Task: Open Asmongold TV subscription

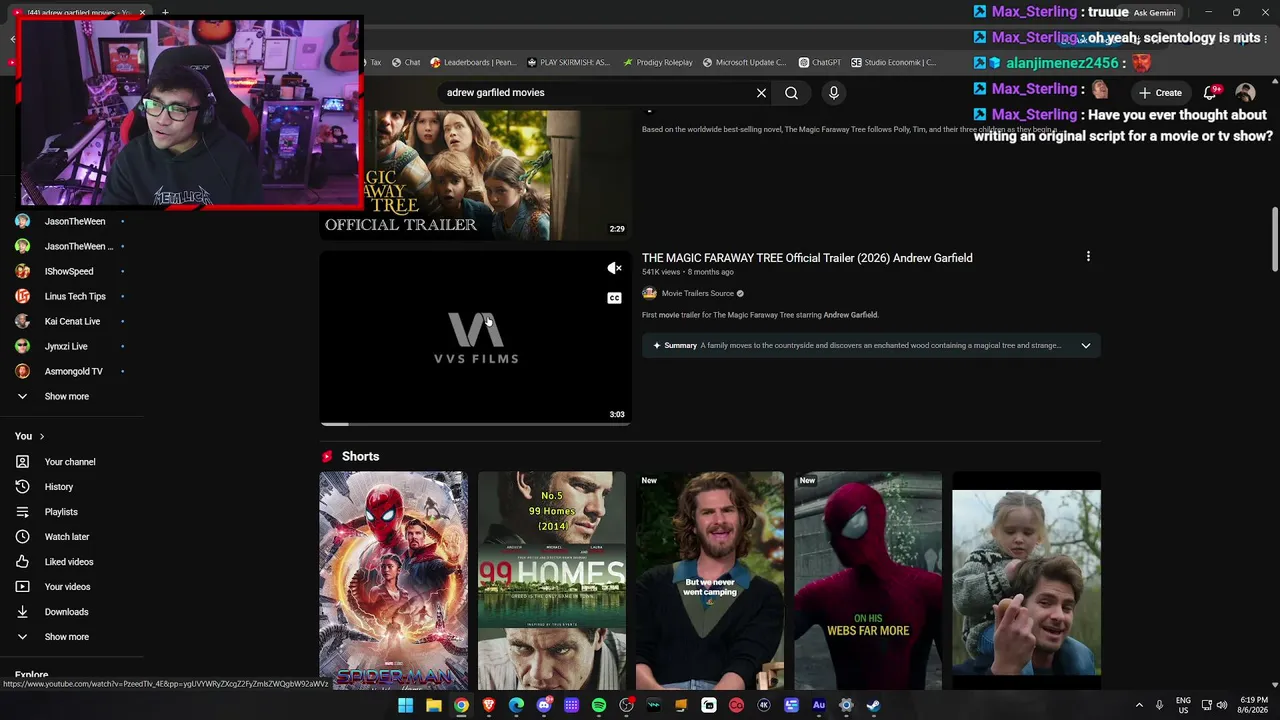Action: (72, 372)
